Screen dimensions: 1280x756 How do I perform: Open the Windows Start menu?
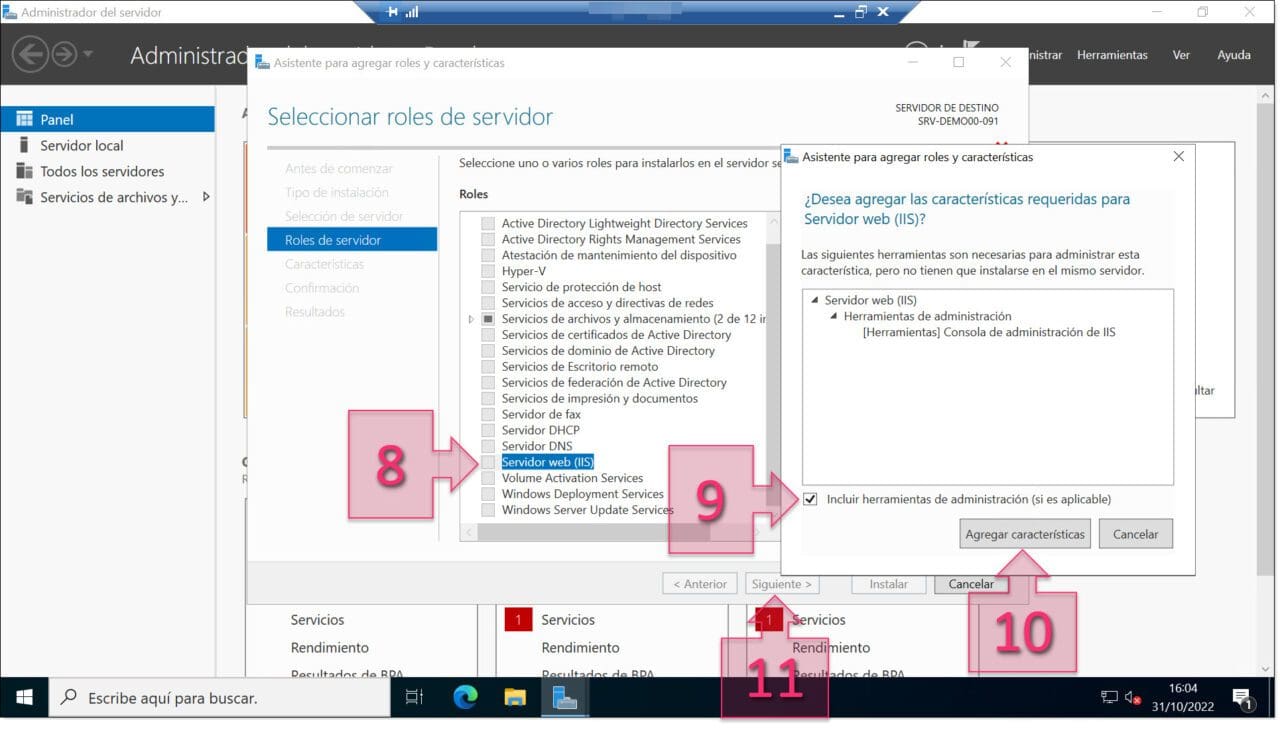[x=24, y=697]
